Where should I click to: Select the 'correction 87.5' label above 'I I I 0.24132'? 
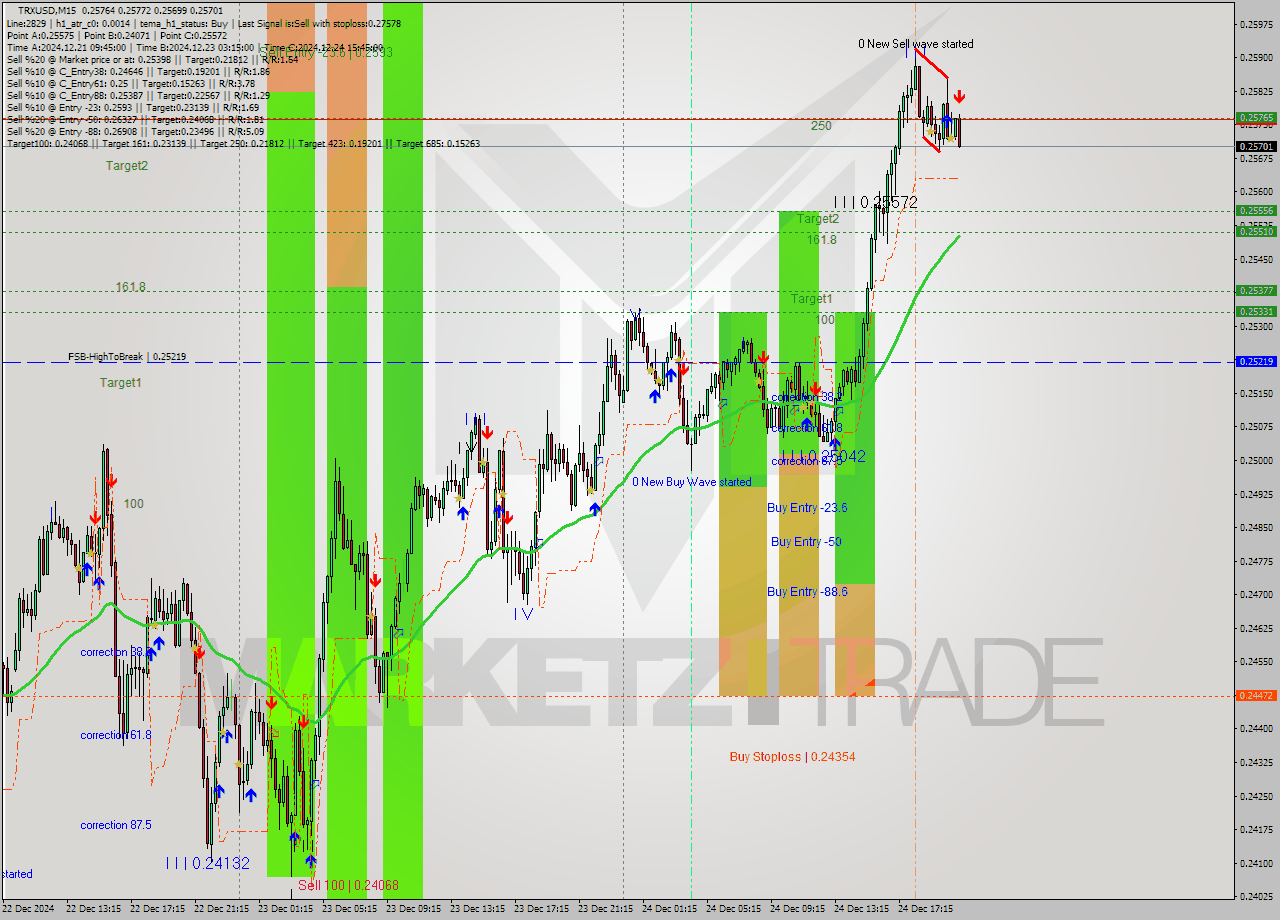[116, 825]
